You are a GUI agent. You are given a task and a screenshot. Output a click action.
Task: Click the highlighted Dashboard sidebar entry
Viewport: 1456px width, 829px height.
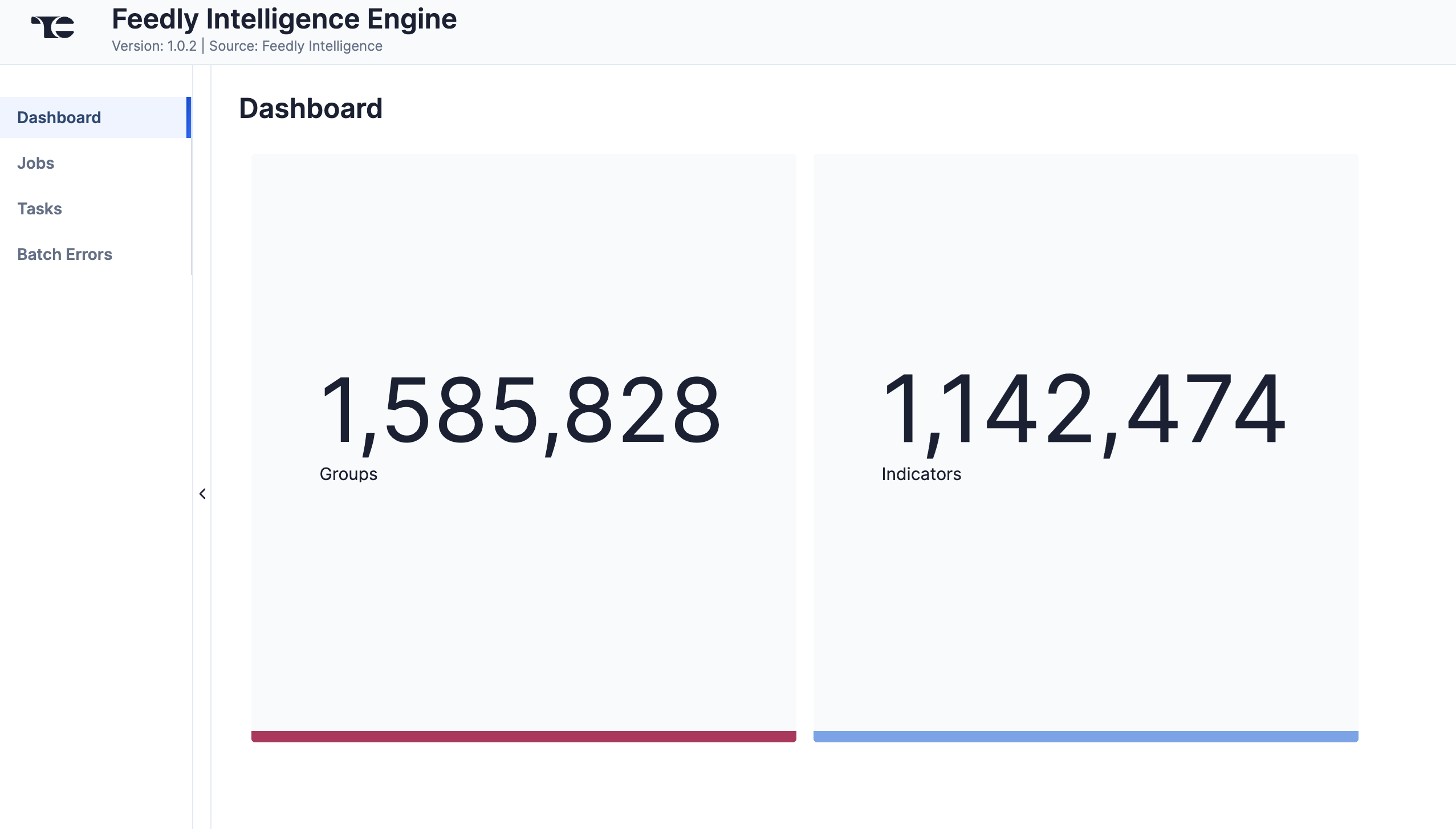click(59, 117)
